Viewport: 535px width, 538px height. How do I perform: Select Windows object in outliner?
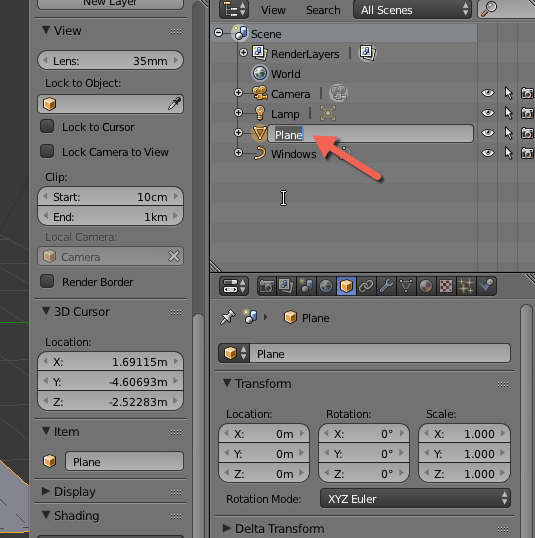293,154
